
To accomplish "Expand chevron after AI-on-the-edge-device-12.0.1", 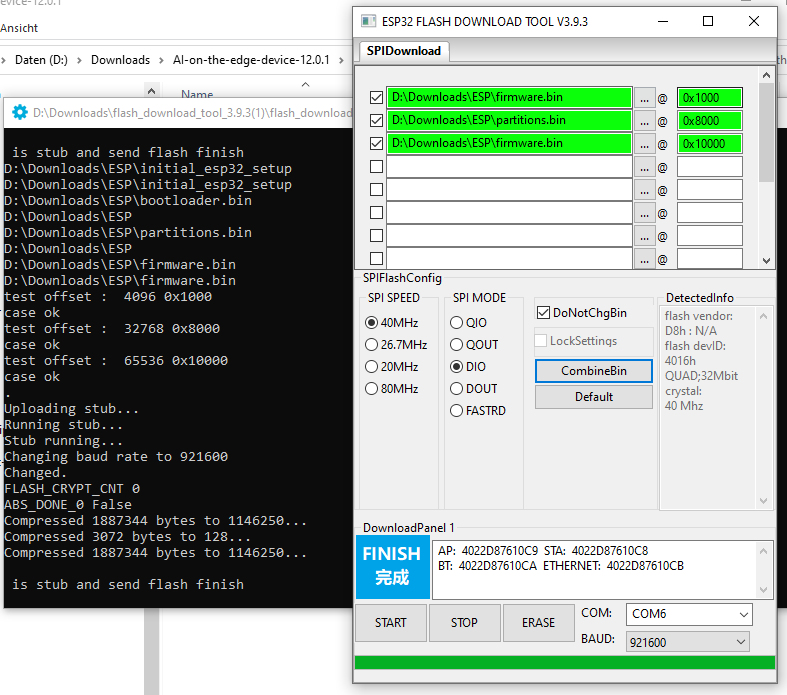I will coord(341,61).
